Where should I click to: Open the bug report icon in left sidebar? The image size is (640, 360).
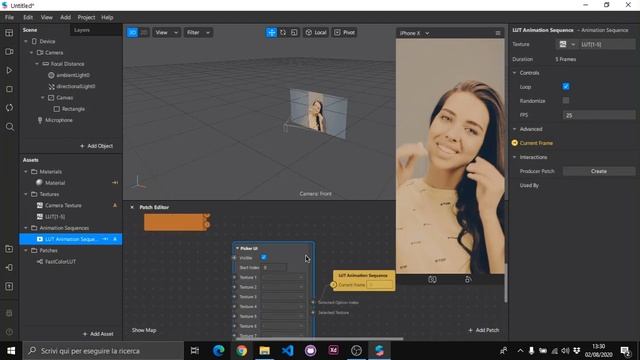pyautogui.click(x=9, y=313)
